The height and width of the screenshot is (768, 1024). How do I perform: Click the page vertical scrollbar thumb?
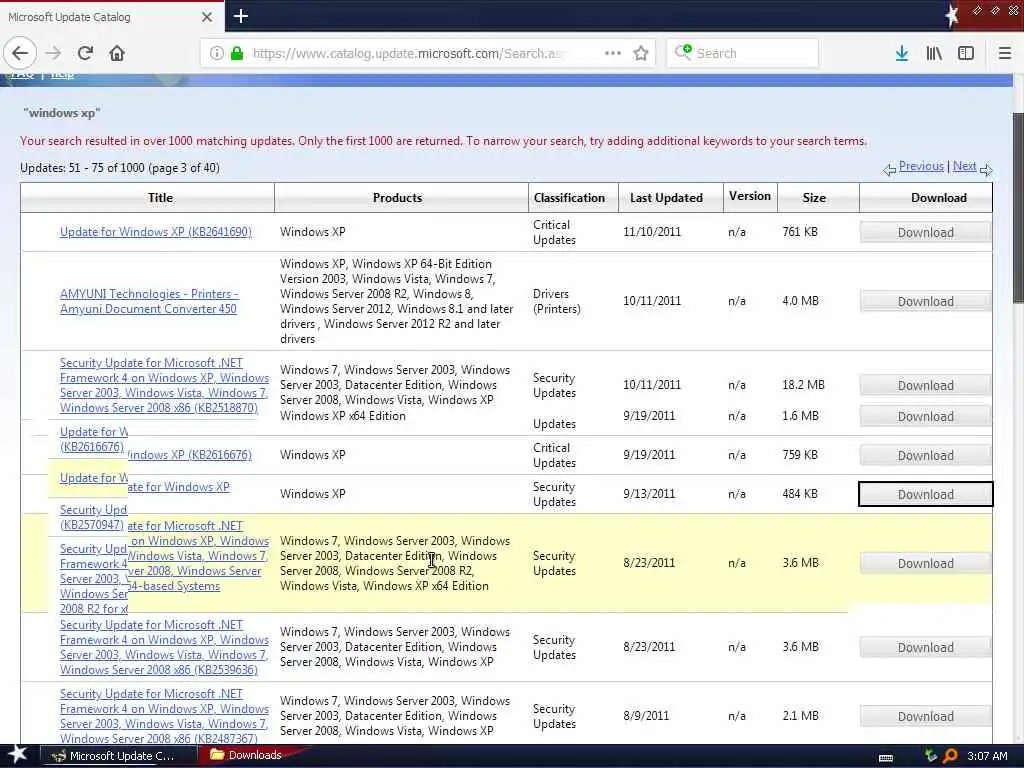click(1018, 208)
